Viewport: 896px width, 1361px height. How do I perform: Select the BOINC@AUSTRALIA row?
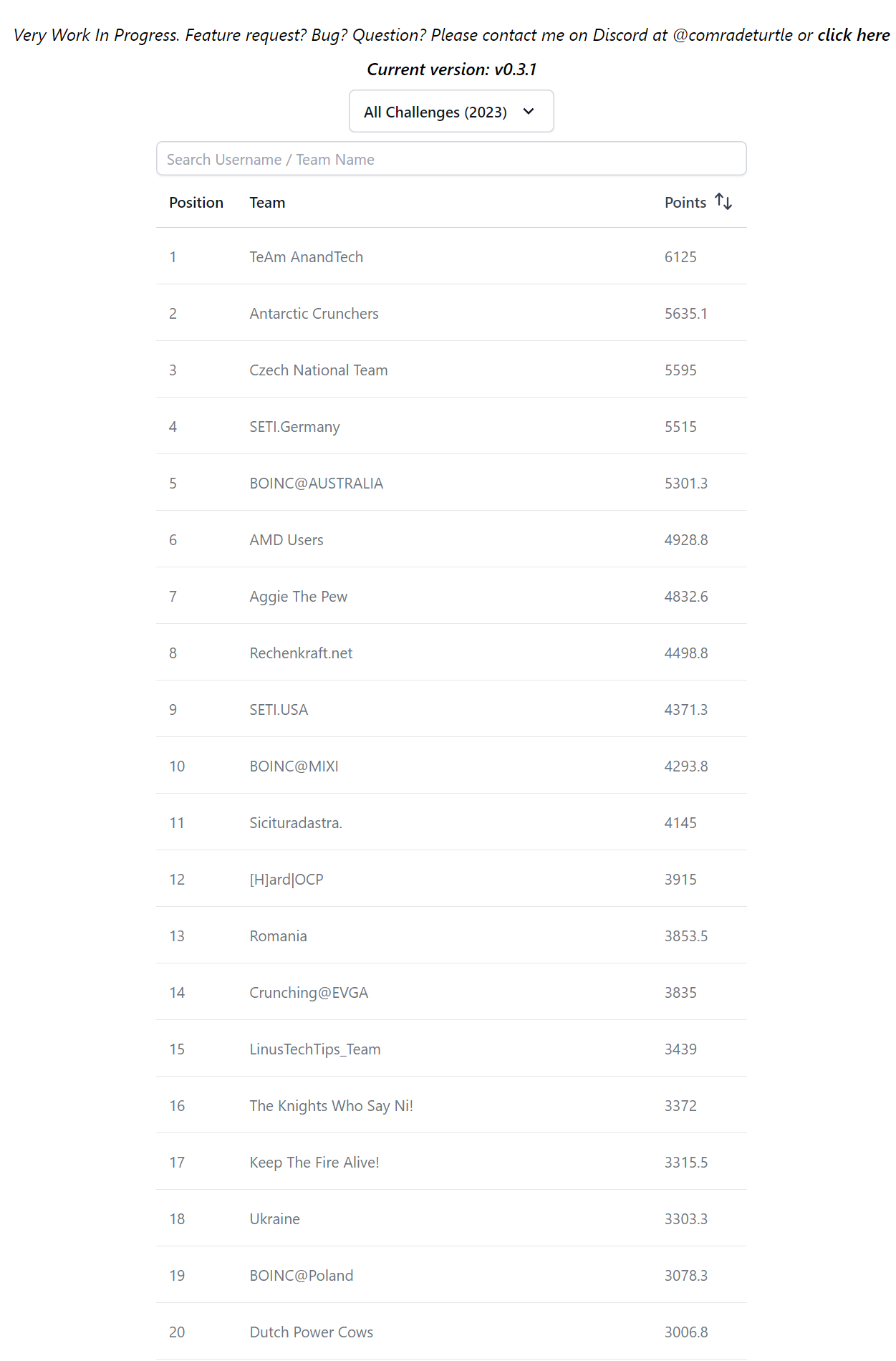316,484
